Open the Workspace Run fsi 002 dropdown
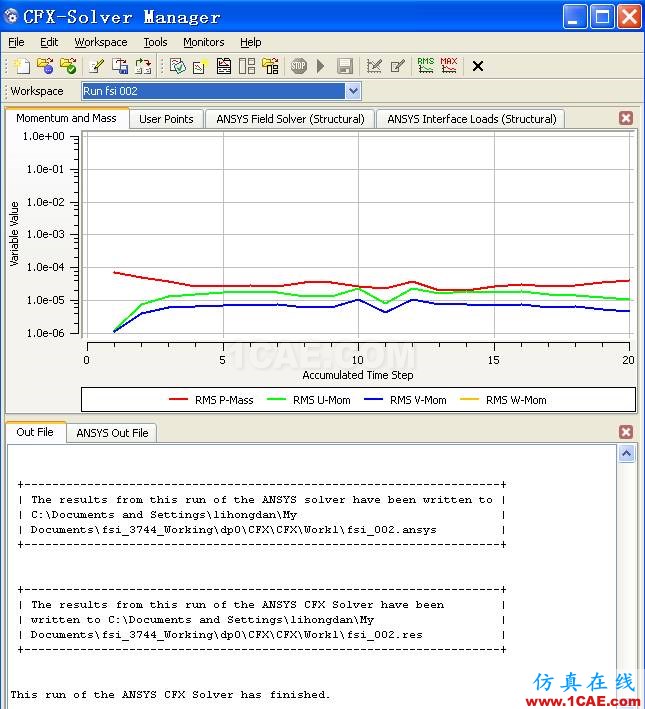The width and height of the screenshot is (645, 709). [x=353, y=91]
